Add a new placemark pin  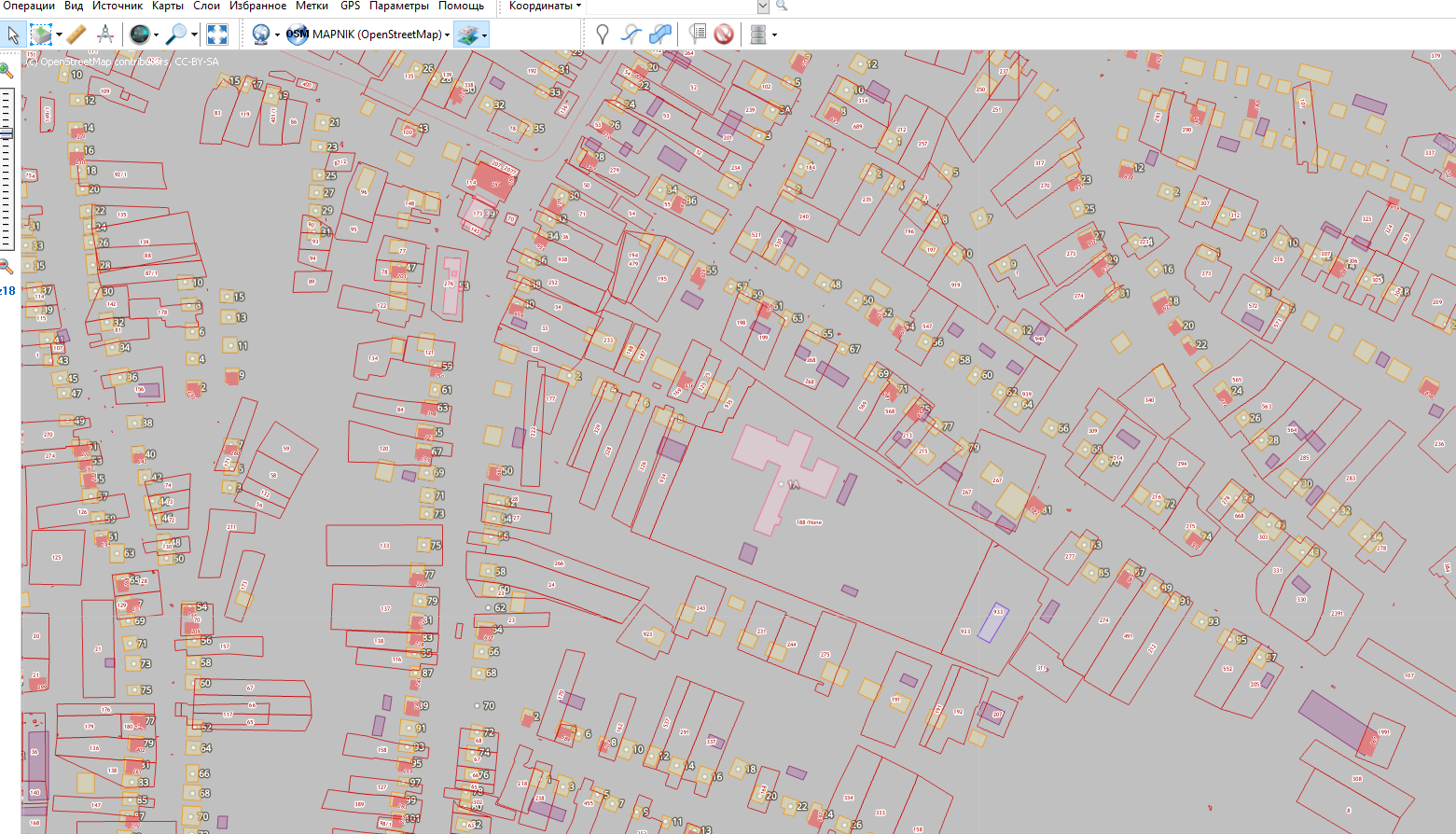[603, 35]
